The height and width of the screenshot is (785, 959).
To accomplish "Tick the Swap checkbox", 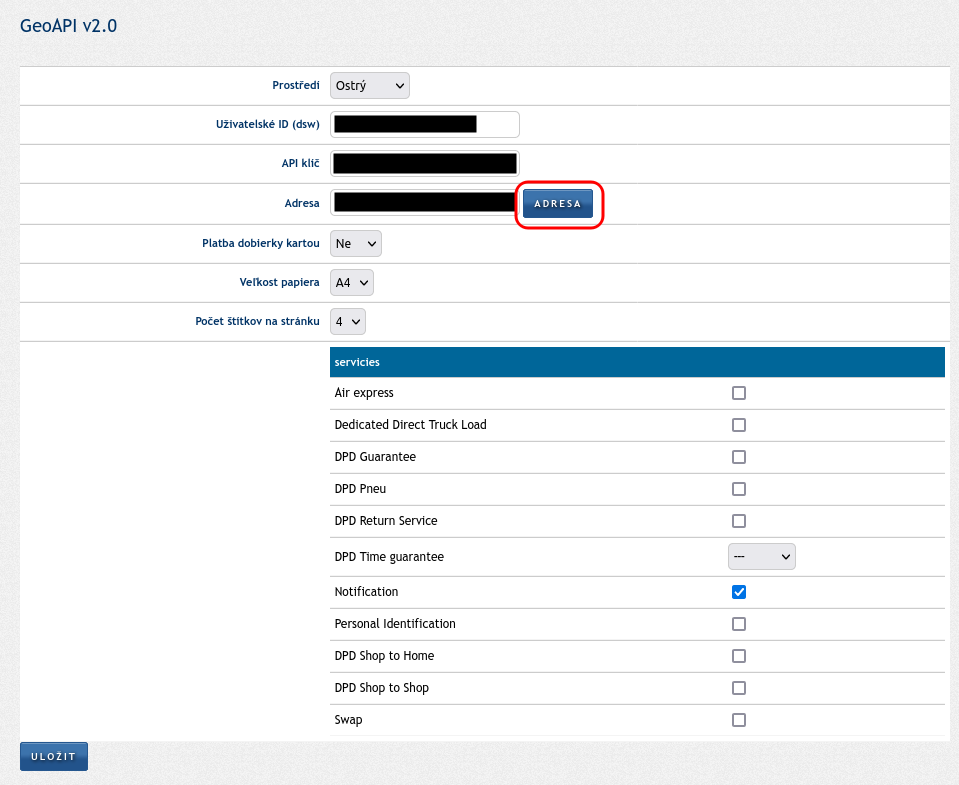I will click(739, 720).
